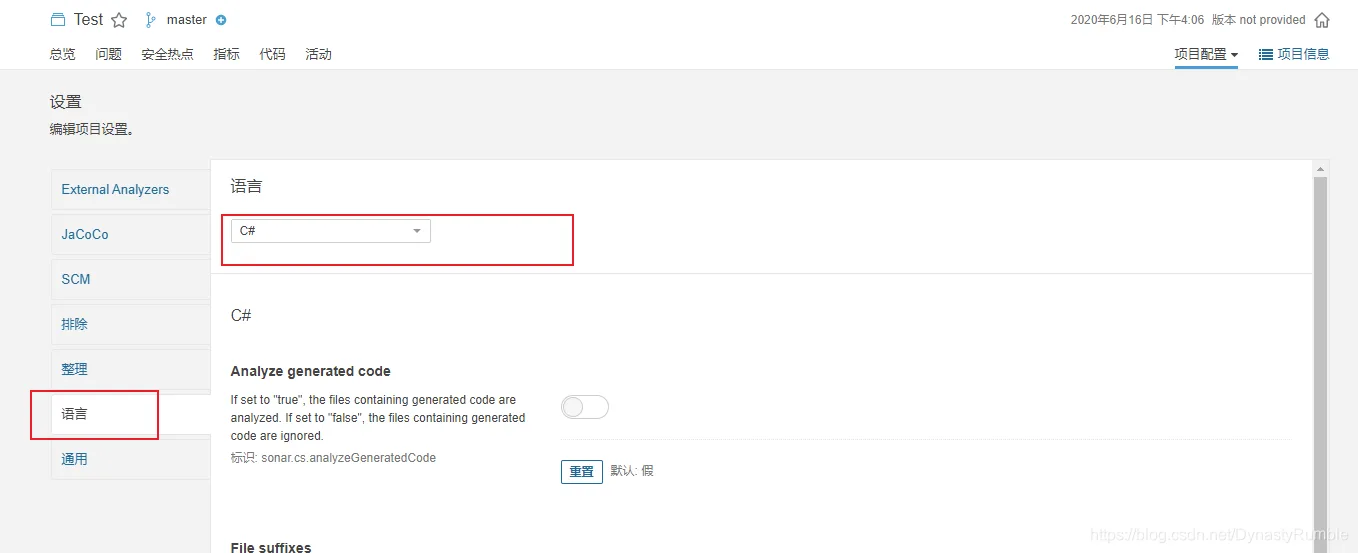The height and width of the screenshot is (553, 1358).
Task: Select the SCM settings category
Action: [131, 279]
